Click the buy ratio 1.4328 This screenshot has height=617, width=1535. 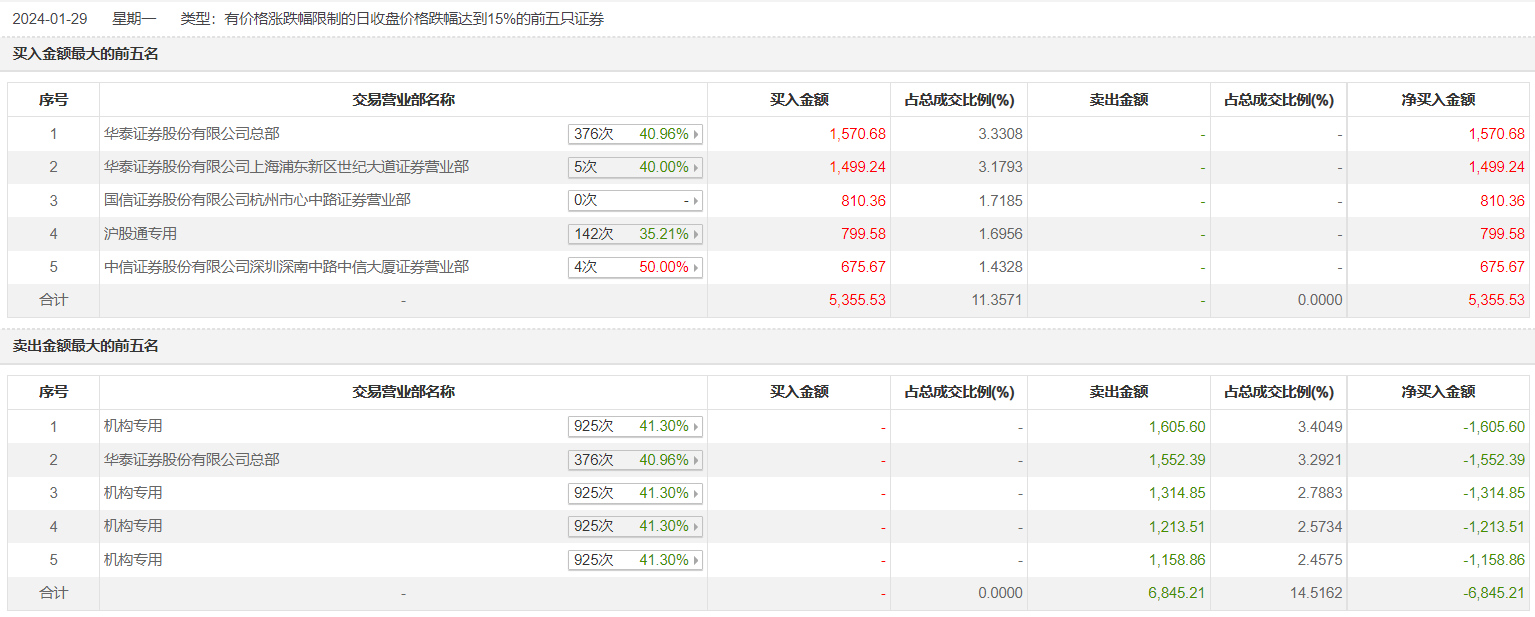pyautogui.click(x=1000, y=268)
